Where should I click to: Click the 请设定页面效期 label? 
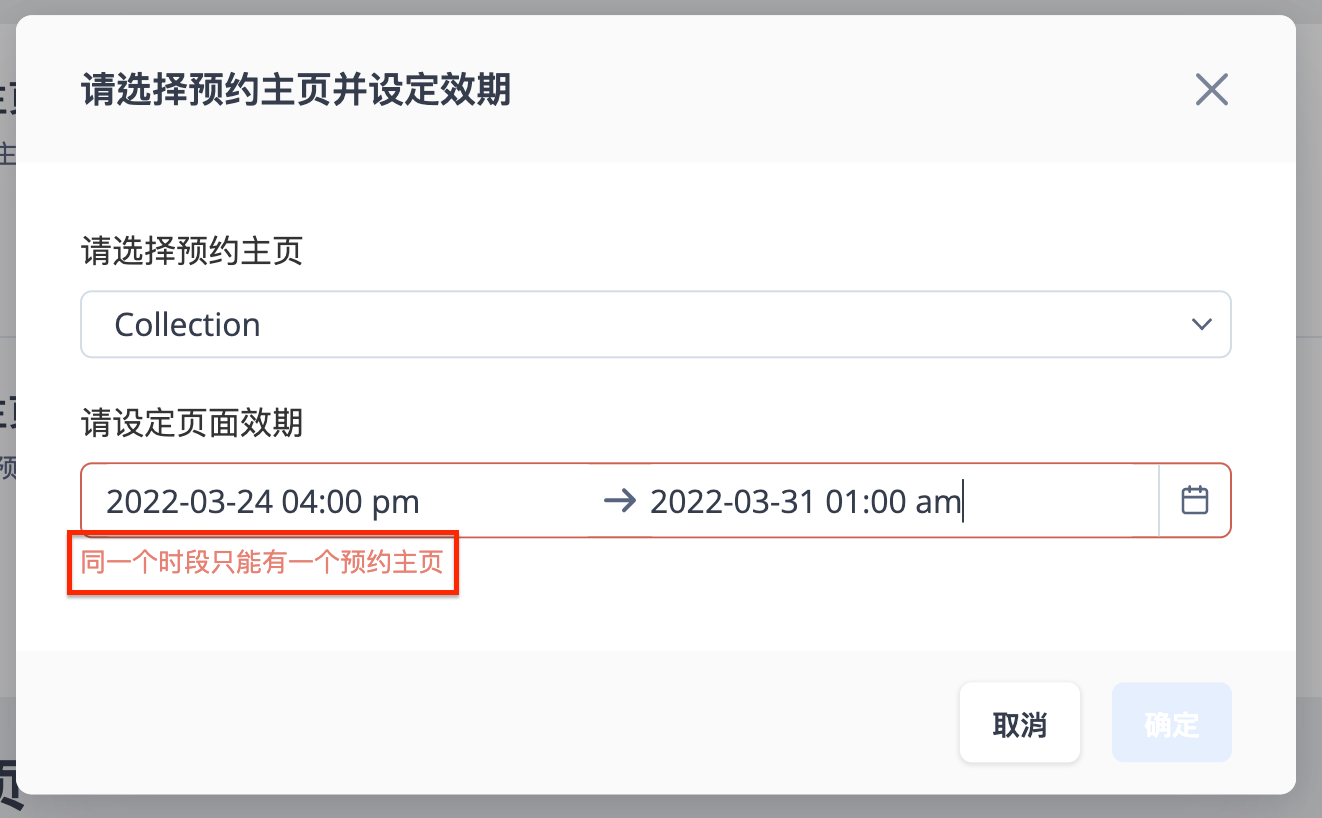192,423
